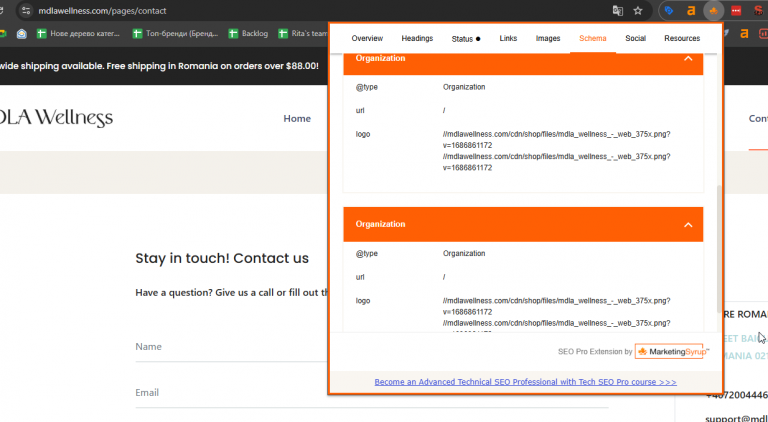Screen dimensions: 768x422
Task: Click the MDLA Wellness site logo
Action: (56, 118)
